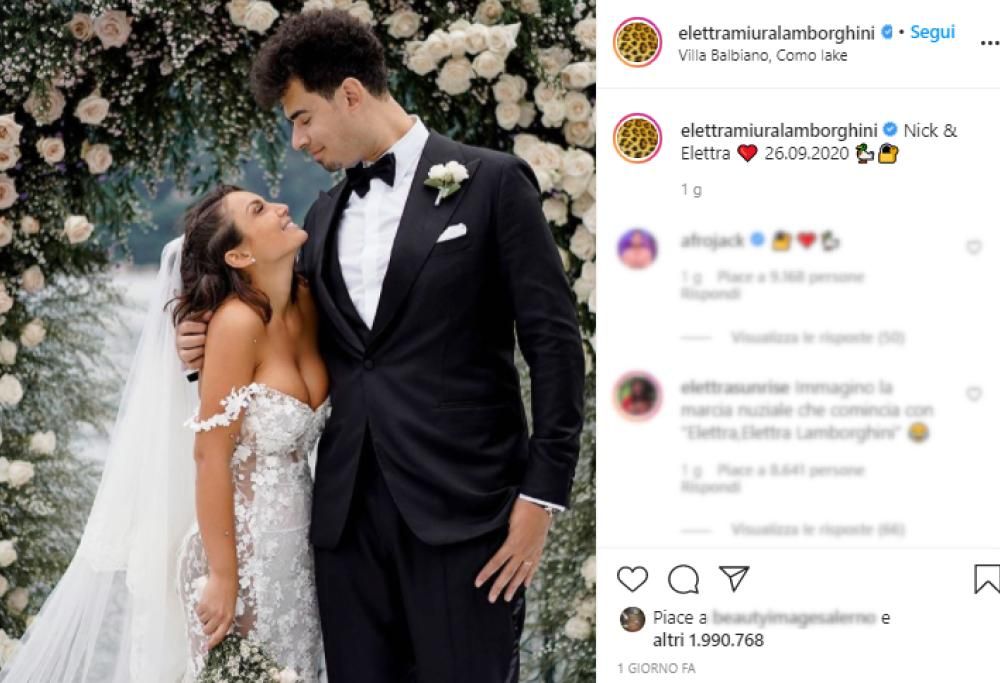The image size is (1000, 683).
Task: Like elettrasunrise's comment with small heart
Action: click(973, 394)
